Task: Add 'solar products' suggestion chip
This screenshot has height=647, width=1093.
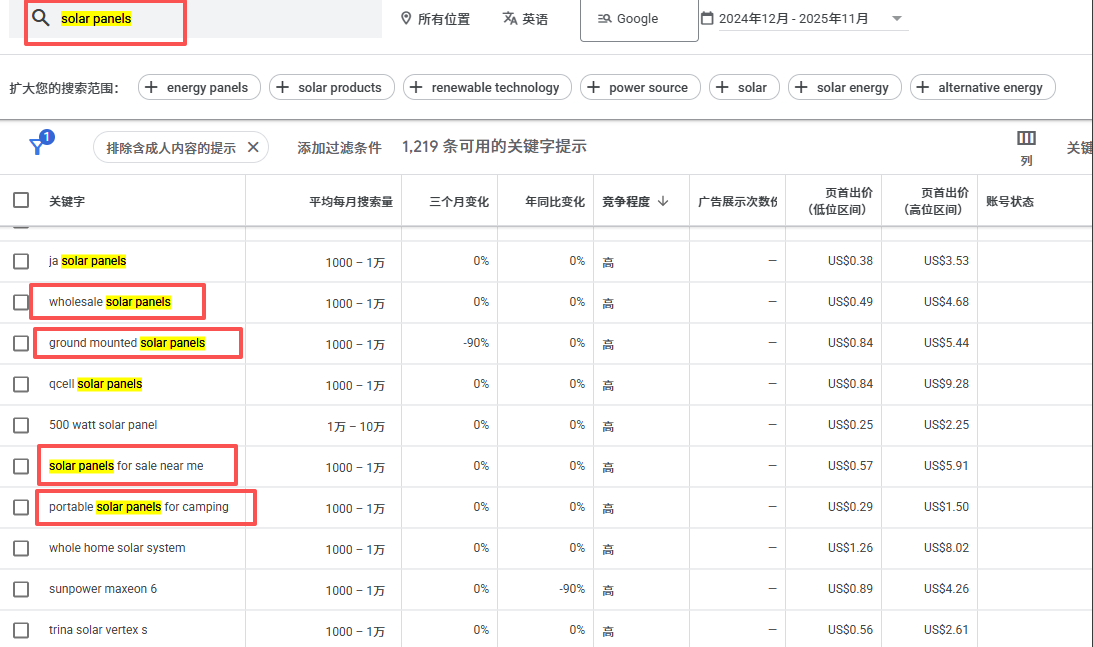Action: [x=331, y=88]
